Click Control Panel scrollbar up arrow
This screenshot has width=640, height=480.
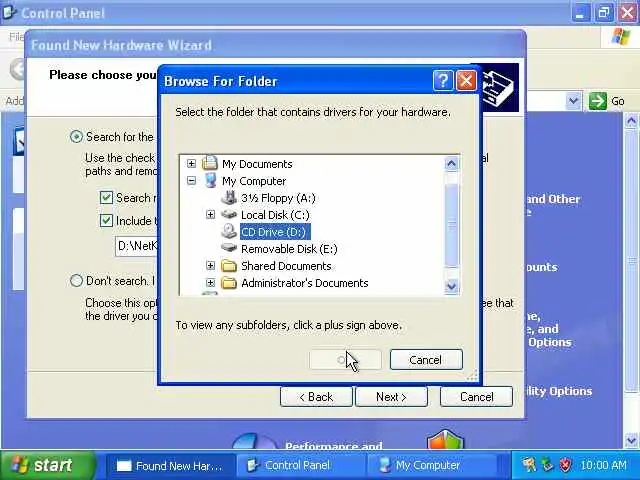coord(631,121)
